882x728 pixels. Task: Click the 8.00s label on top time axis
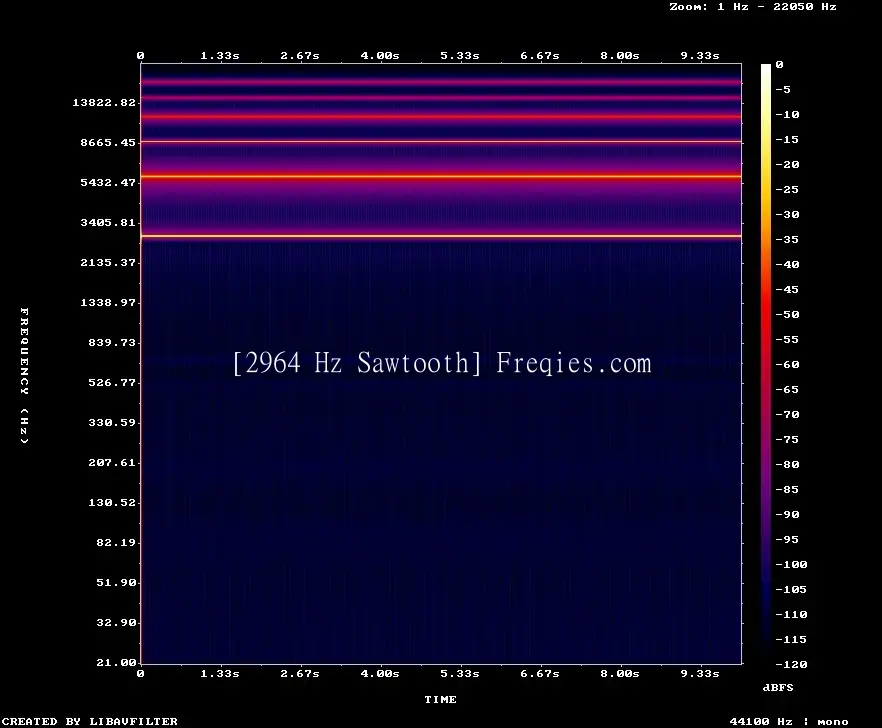click(x=619, y=56)
